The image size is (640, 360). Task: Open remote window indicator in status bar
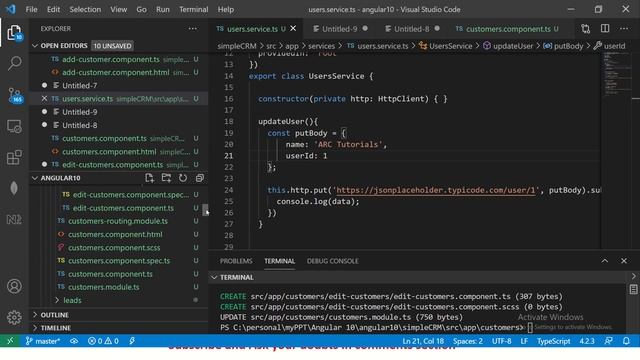click(x=10, y=341)
